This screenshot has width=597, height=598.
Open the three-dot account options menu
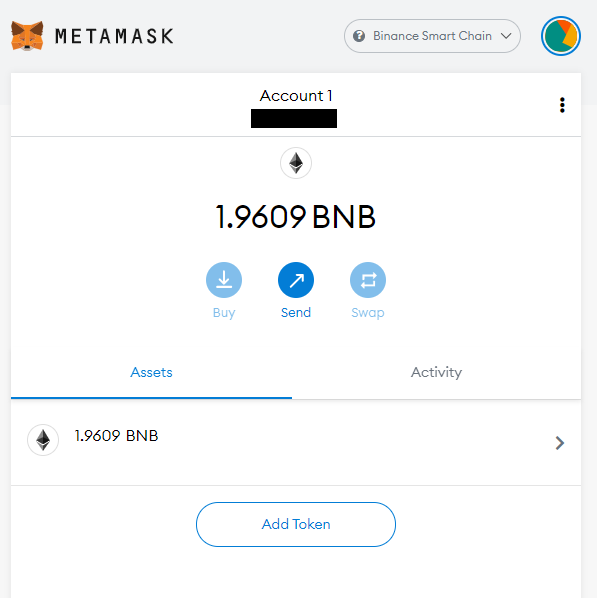562,105
